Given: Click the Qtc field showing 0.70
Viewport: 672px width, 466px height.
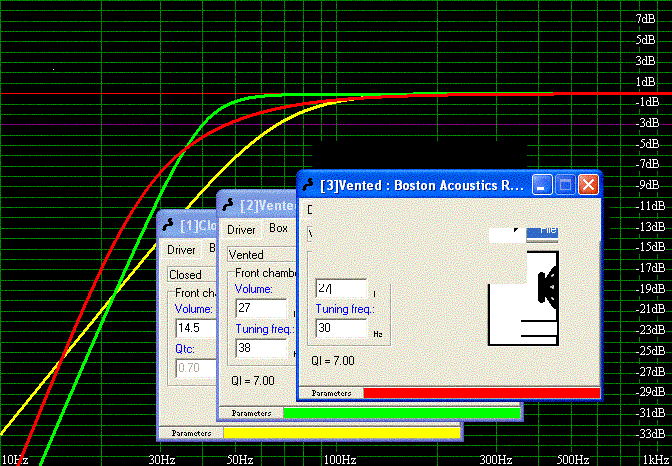Looking at the screenshot, I should 196,368.
